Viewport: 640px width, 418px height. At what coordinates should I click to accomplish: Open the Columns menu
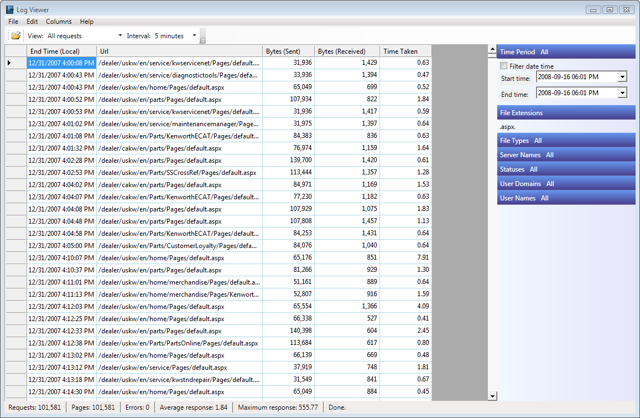tap(58, 21)
